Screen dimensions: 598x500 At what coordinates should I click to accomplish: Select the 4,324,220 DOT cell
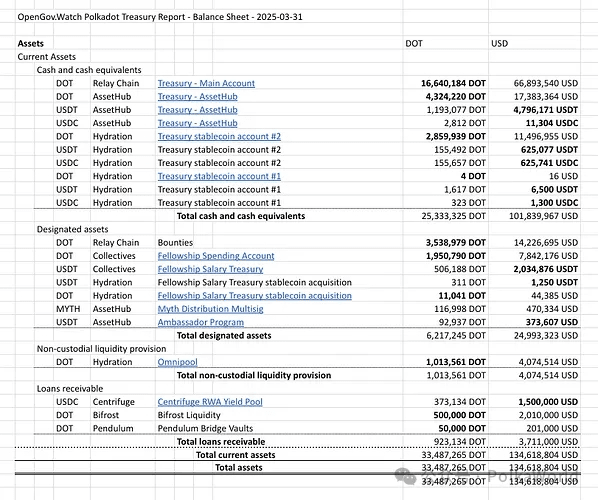pyautogui.click(x=456, y=96)
